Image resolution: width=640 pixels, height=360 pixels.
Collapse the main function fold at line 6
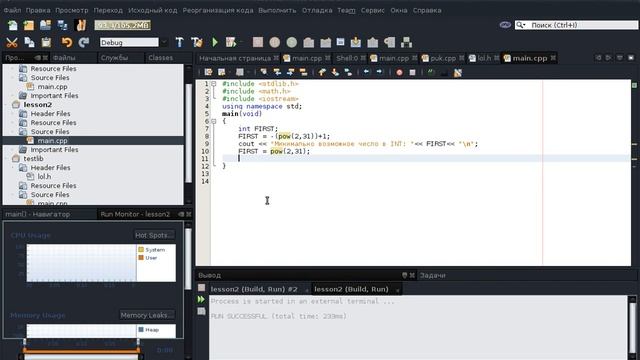(x=213, y=121)
